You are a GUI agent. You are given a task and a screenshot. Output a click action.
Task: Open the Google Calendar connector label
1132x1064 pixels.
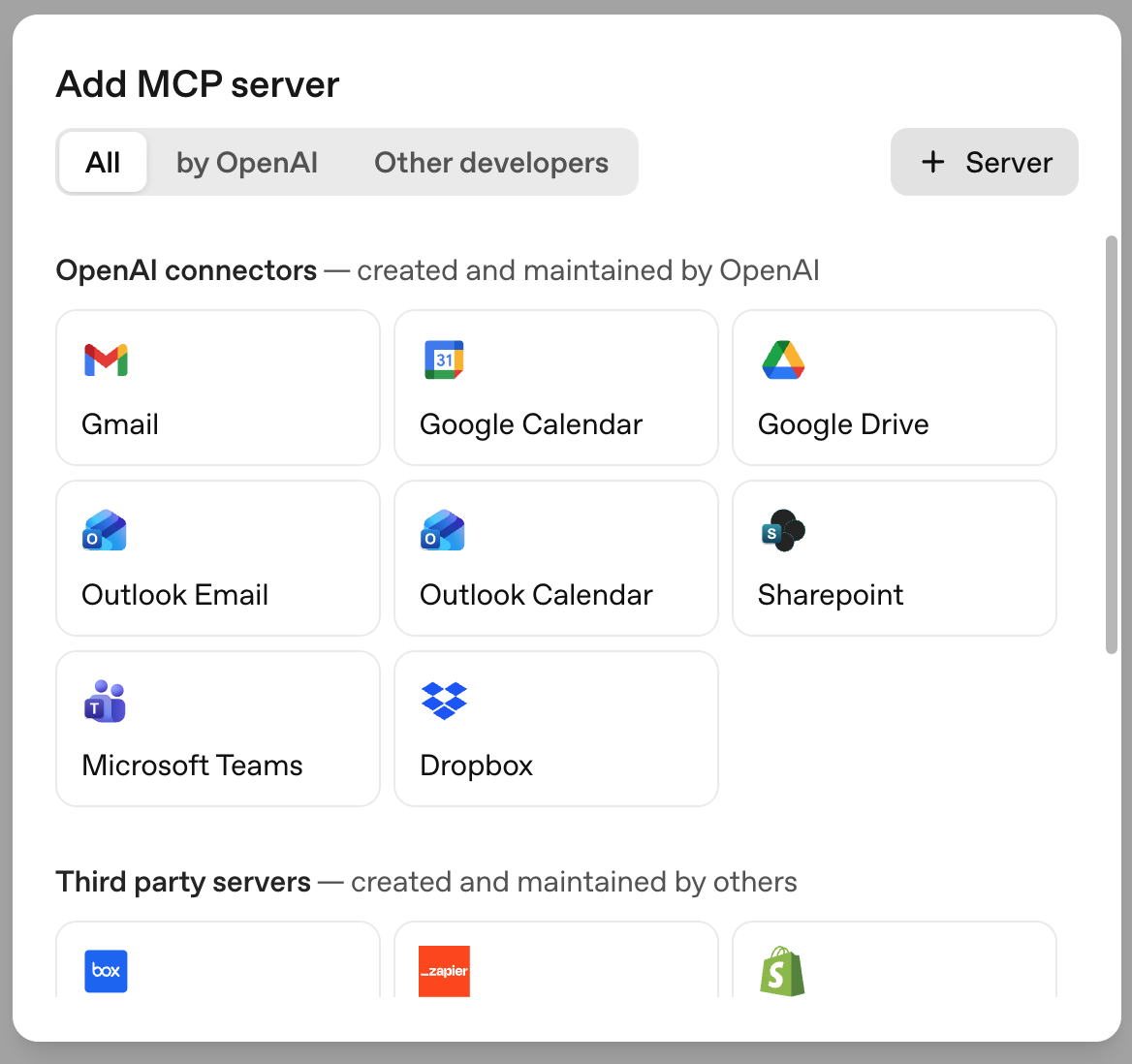pyautogui.click(x=531, y=424)
